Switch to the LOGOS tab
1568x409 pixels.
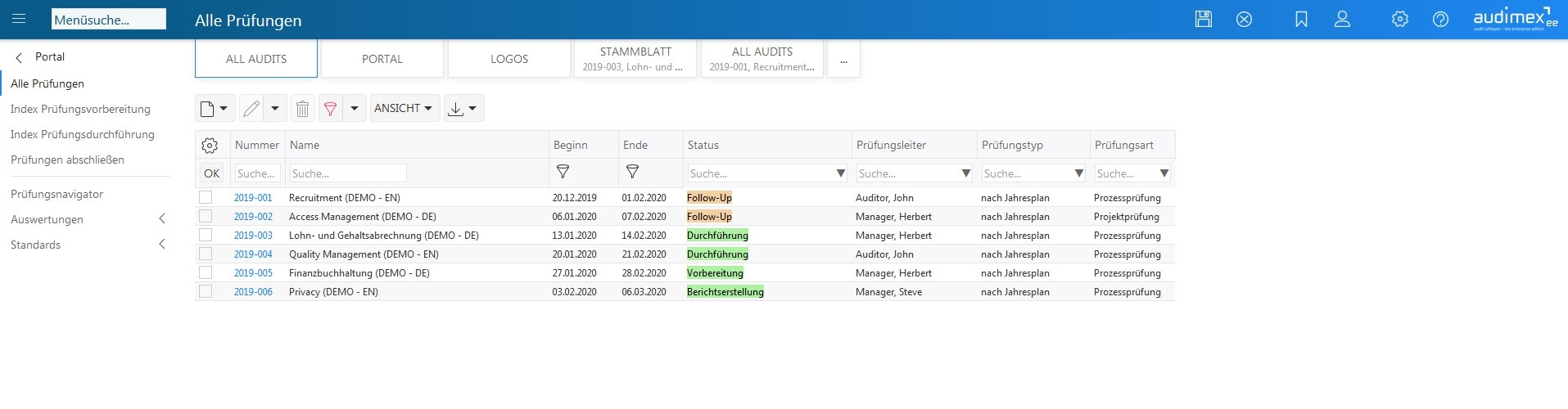tap(509, 59)
